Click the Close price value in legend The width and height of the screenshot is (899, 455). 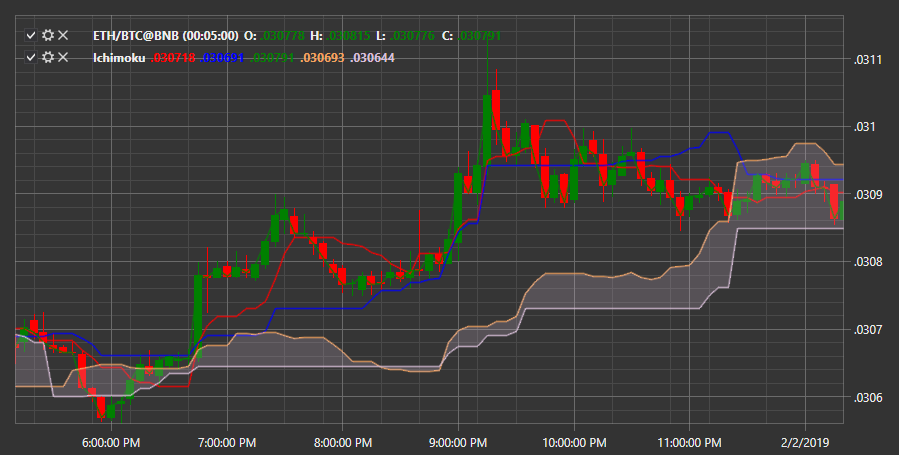point(480,36)
